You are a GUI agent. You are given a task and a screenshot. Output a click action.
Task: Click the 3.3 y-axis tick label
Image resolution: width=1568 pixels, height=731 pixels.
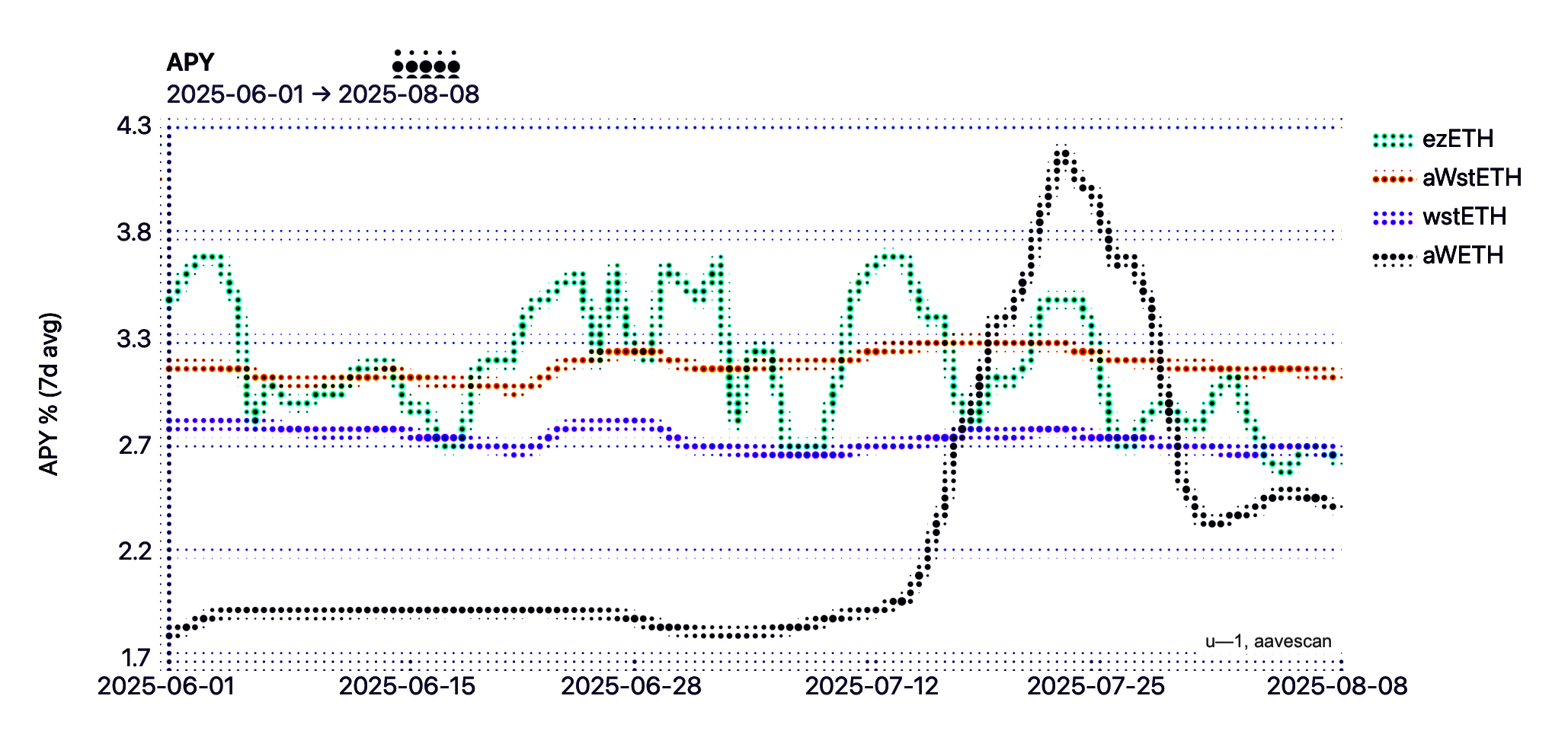pos(134,339)
